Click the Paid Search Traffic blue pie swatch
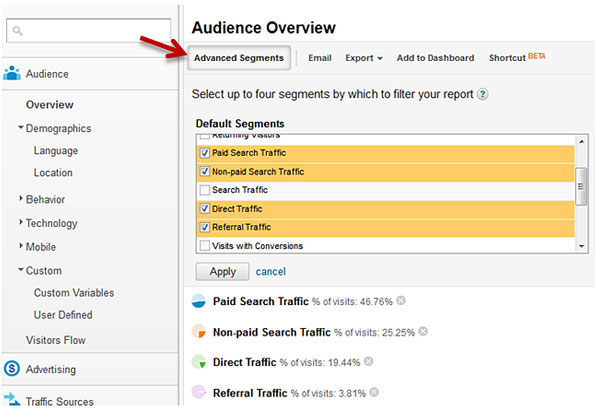 [x=198, y=301]
